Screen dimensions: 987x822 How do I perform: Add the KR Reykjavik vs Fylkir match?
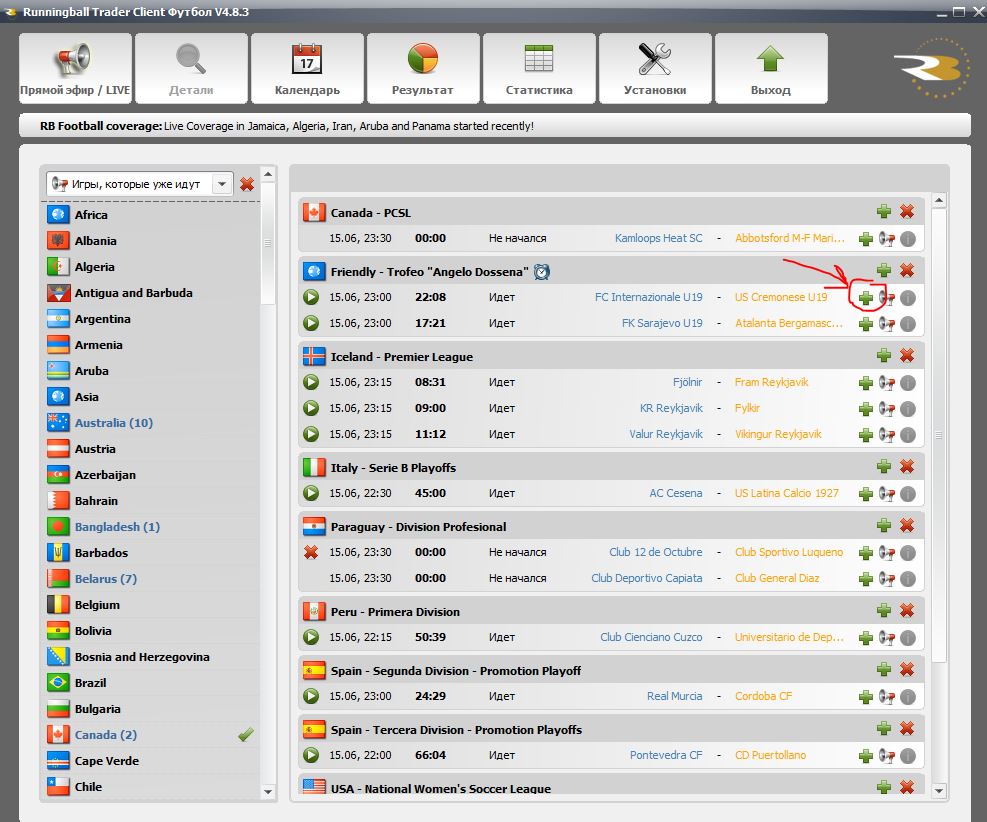click(866, 408)
